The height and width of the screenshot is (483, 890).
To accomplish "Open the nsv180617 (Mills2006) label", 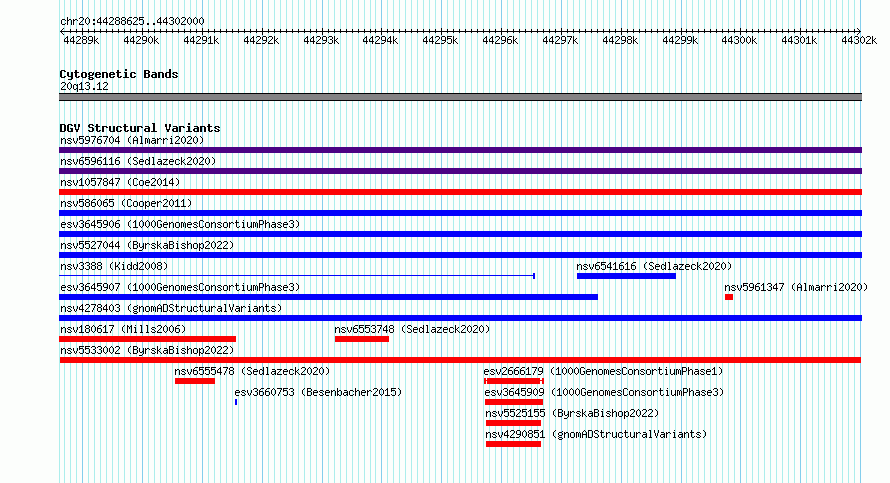I will [123, 329].
